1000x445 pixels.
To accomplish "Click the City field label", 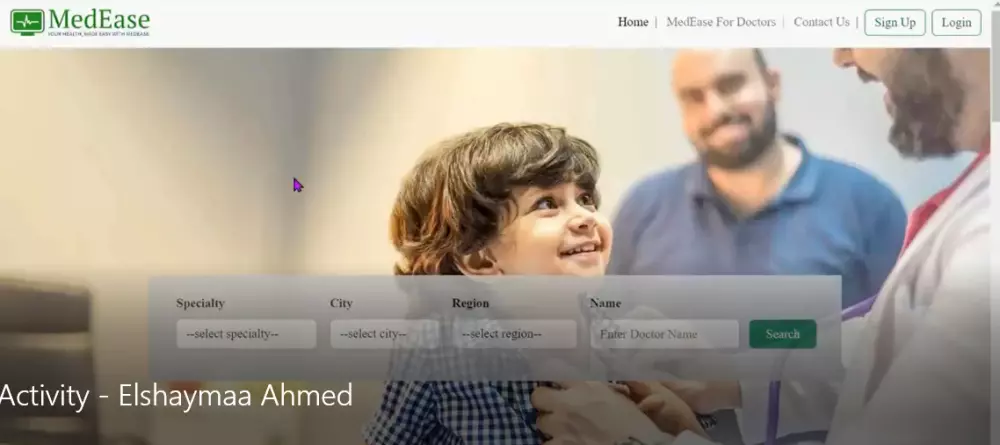I will (341, 303).
